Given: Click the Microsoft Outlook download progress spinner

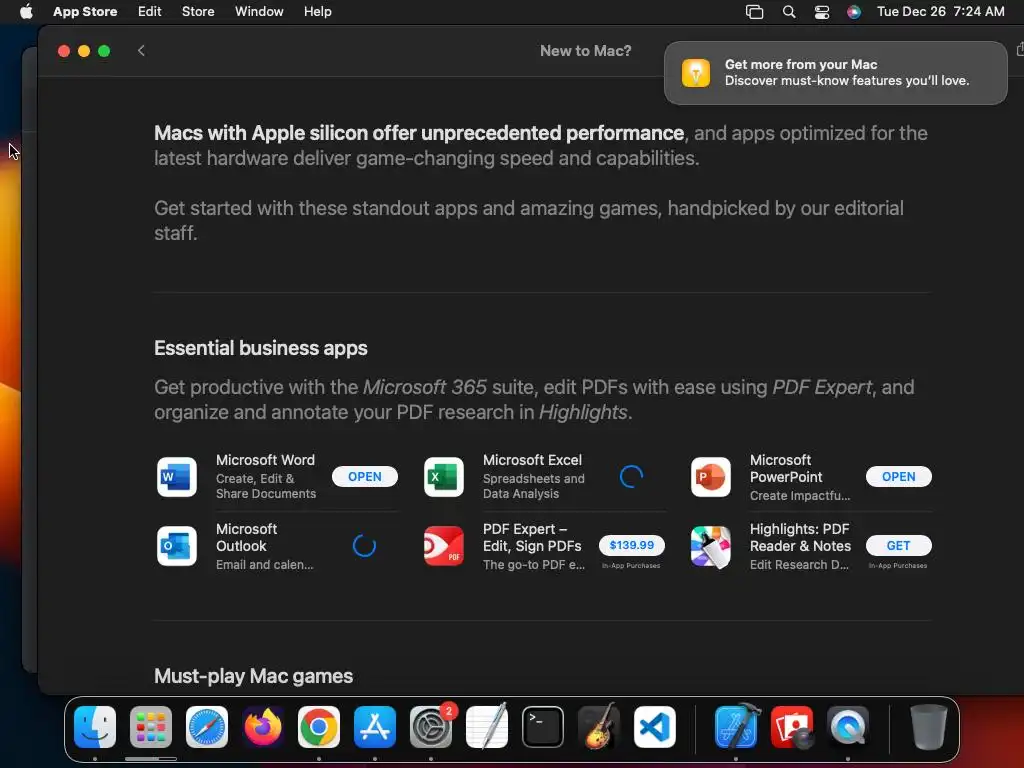Looking at the screenshot, I should [364, 546].
